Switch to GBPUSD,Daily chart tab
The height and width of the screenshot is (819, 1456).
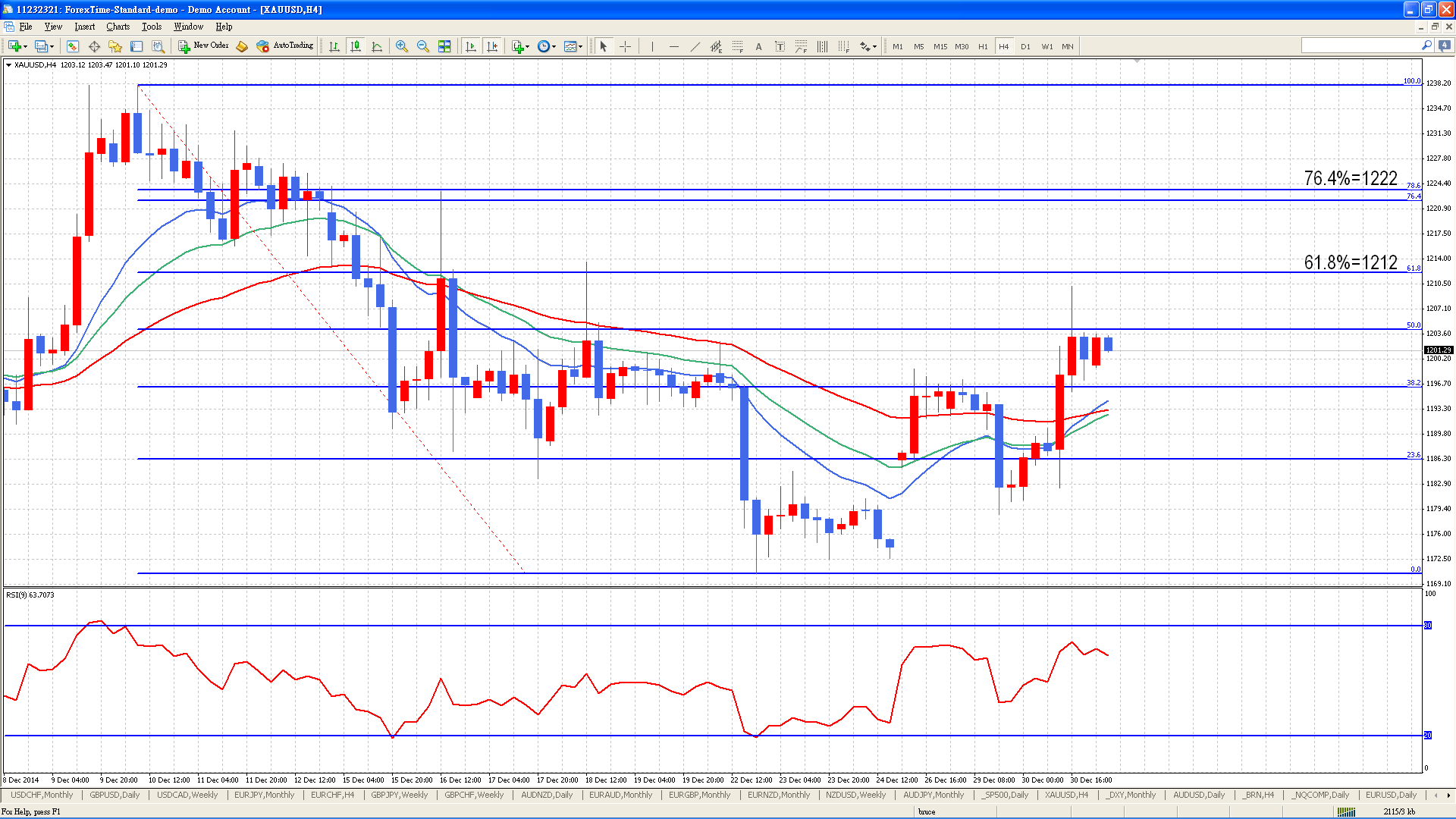(x=115, y=795)
